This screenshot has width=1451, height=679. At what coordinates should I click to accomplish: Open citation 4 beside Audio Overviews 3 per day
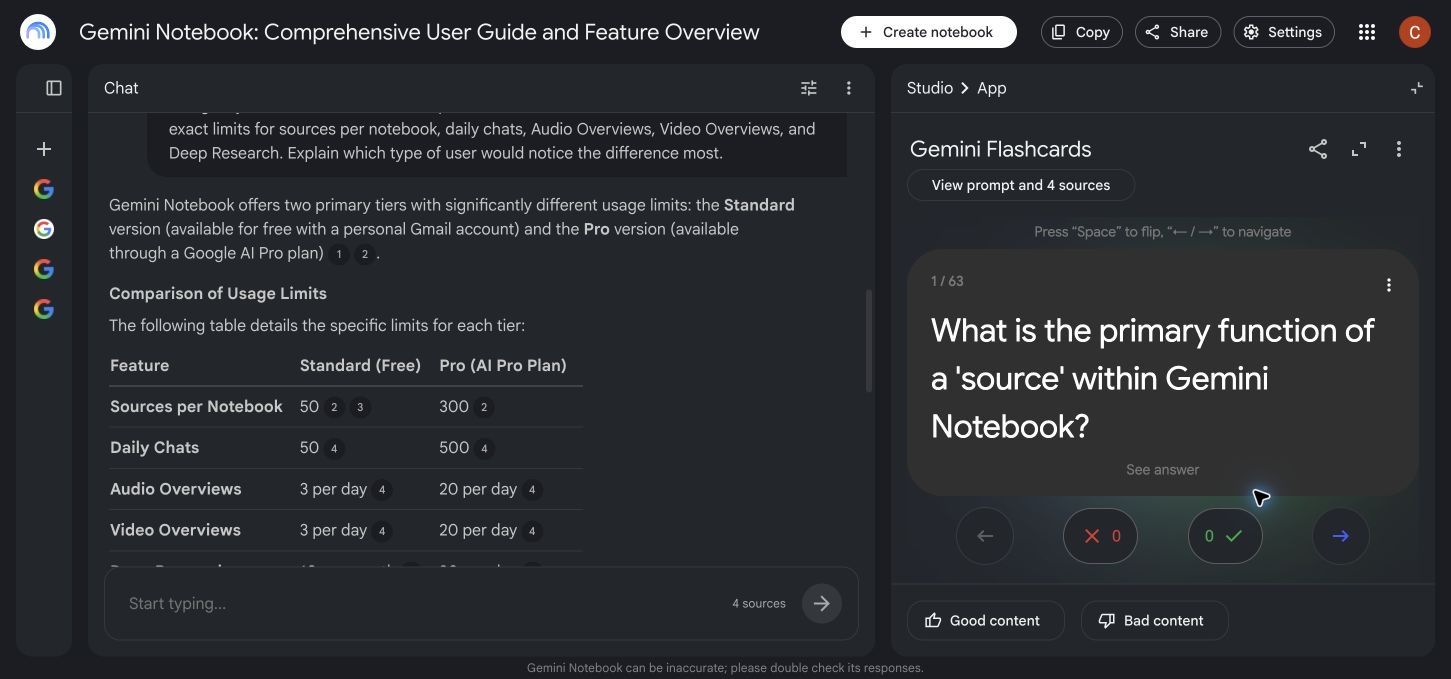coord(381,490)
